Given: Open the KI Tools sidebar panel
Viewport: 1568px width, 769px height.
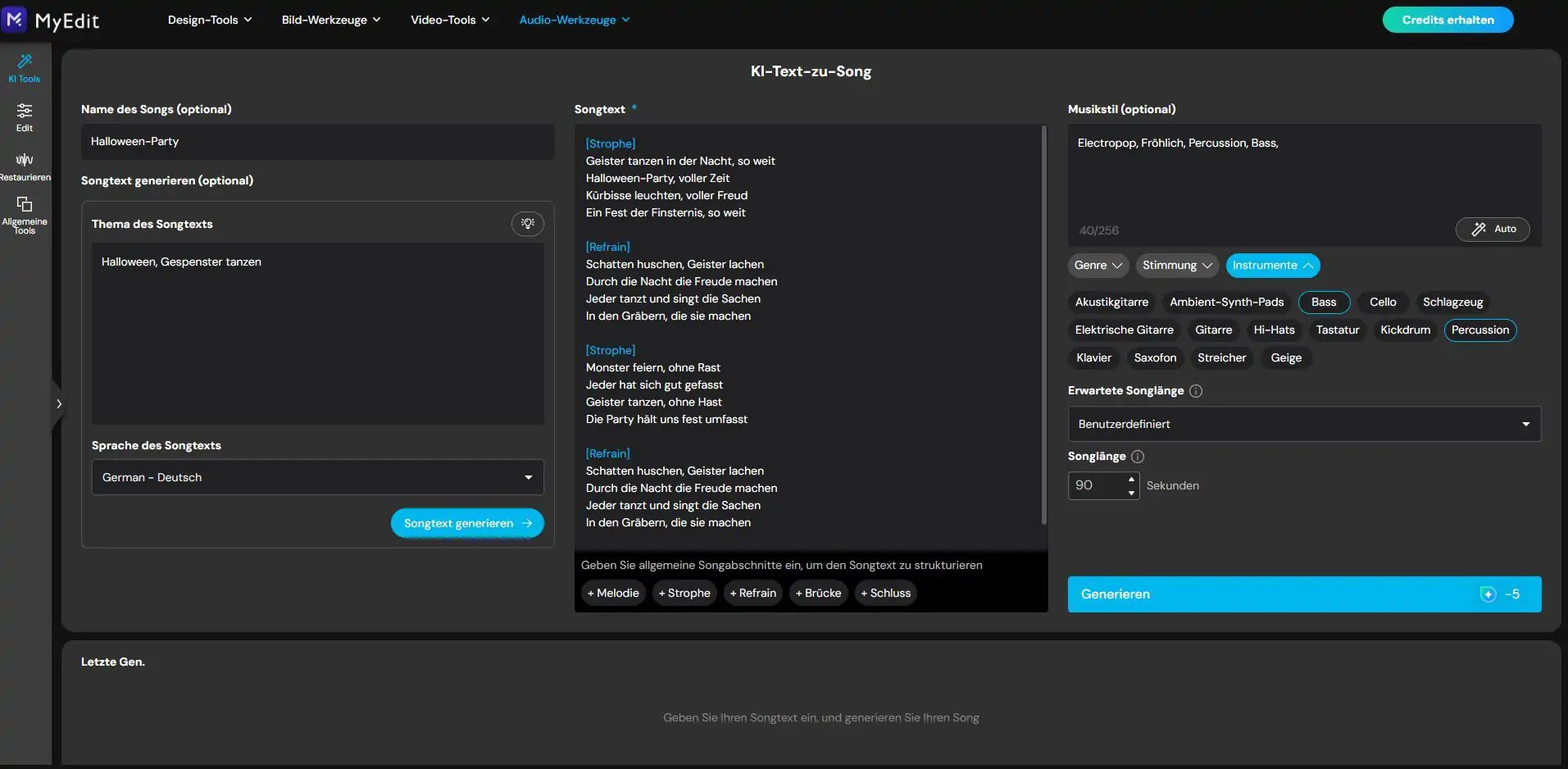Looking at the screenshot, I should click(25, 67).
